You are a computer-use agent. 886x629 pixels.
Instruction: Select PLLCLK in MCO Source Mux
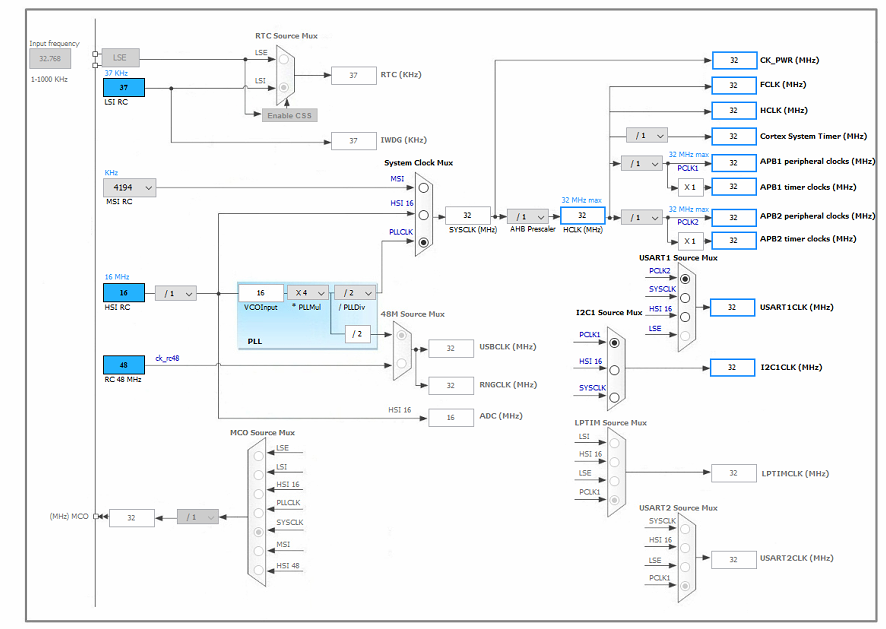click(258, 513)
